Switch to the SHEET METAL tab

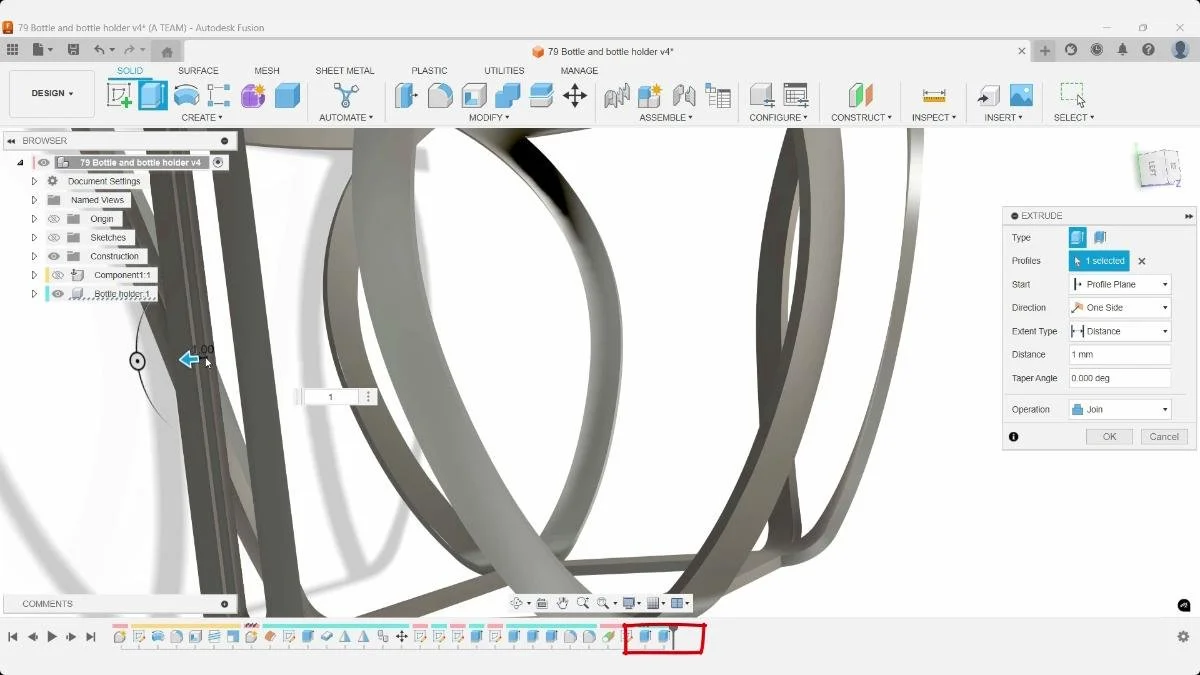(345, 71)
